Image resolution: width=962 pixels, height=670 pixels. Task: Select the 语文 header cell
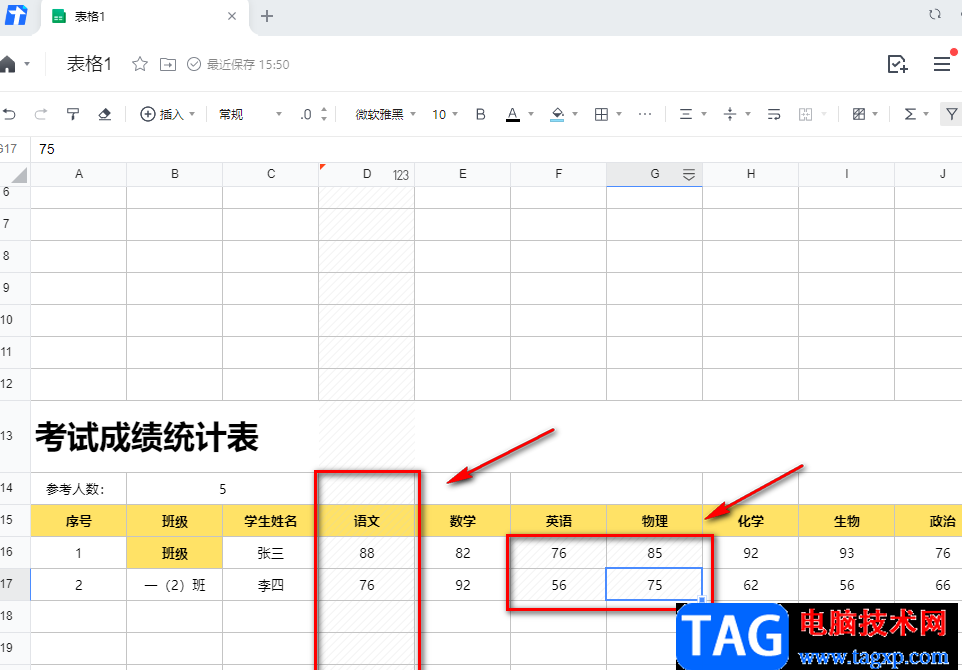pos(367,521)
